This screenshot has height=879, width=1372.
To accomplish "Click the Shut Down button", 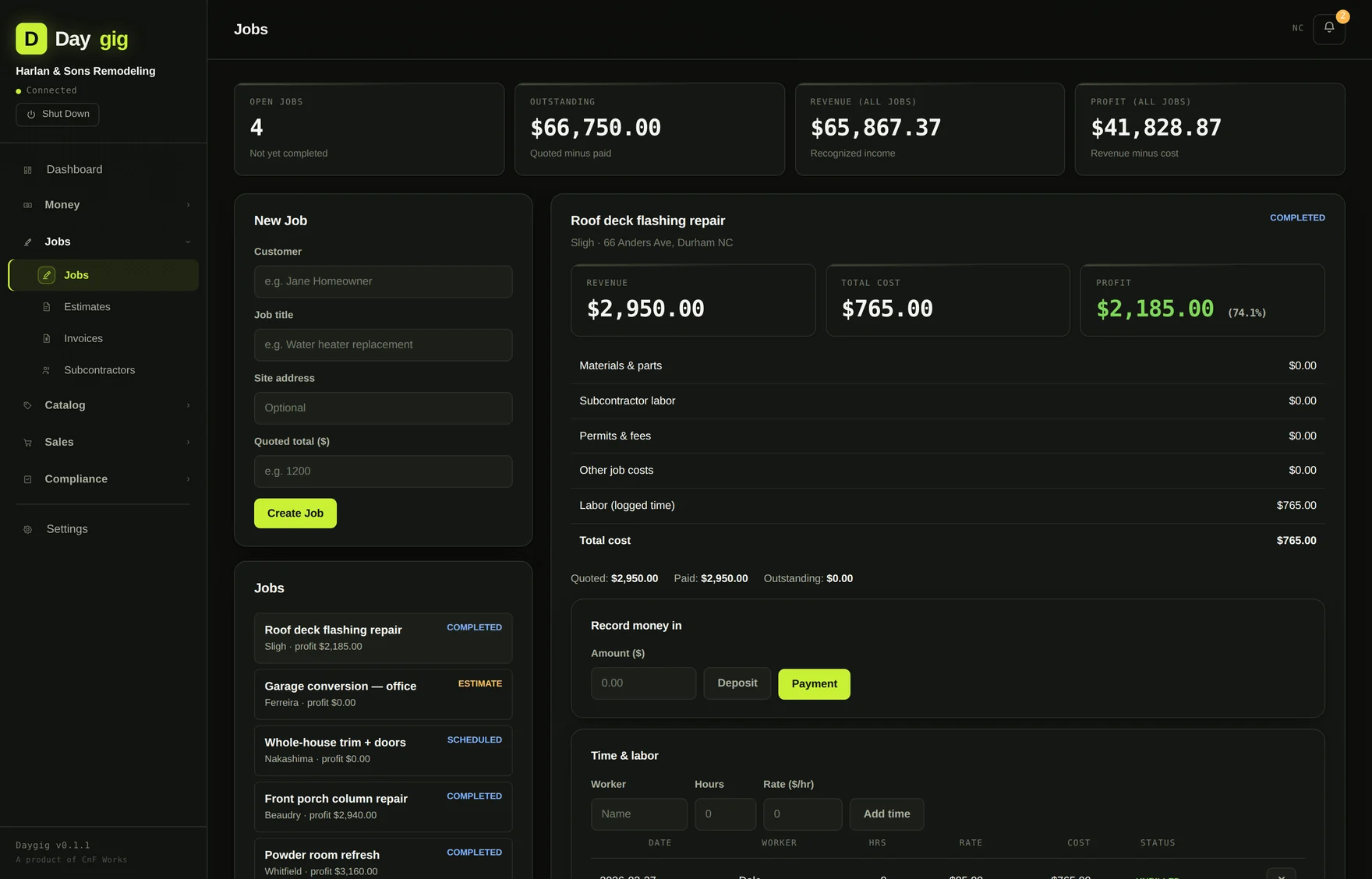I will pyautogui.click(x=58, y=115).
